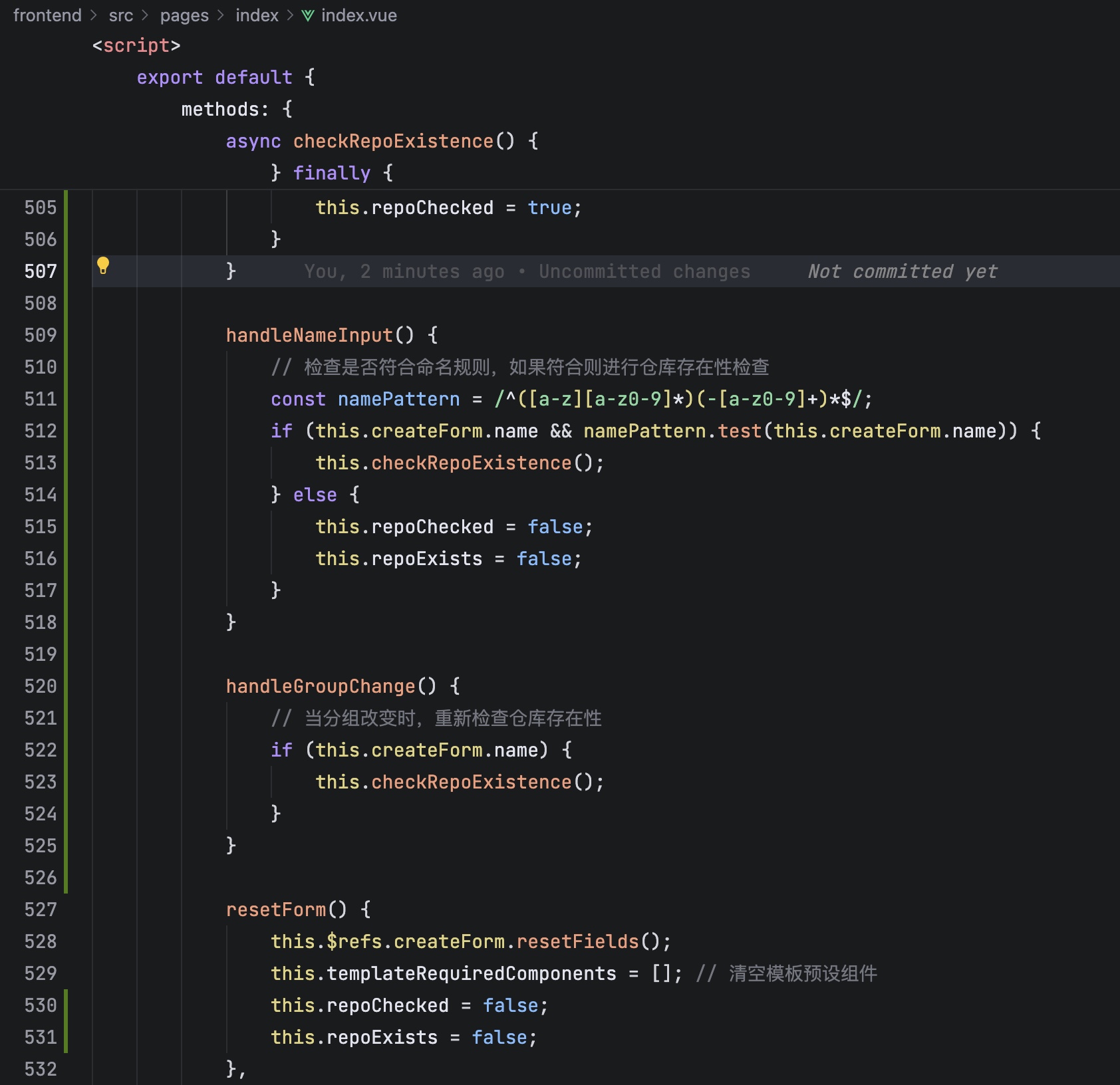Viewport: 1120px width, 1085px height.
Task: Click the Chinese comment on line 510
Action: [x=520, y=367]
